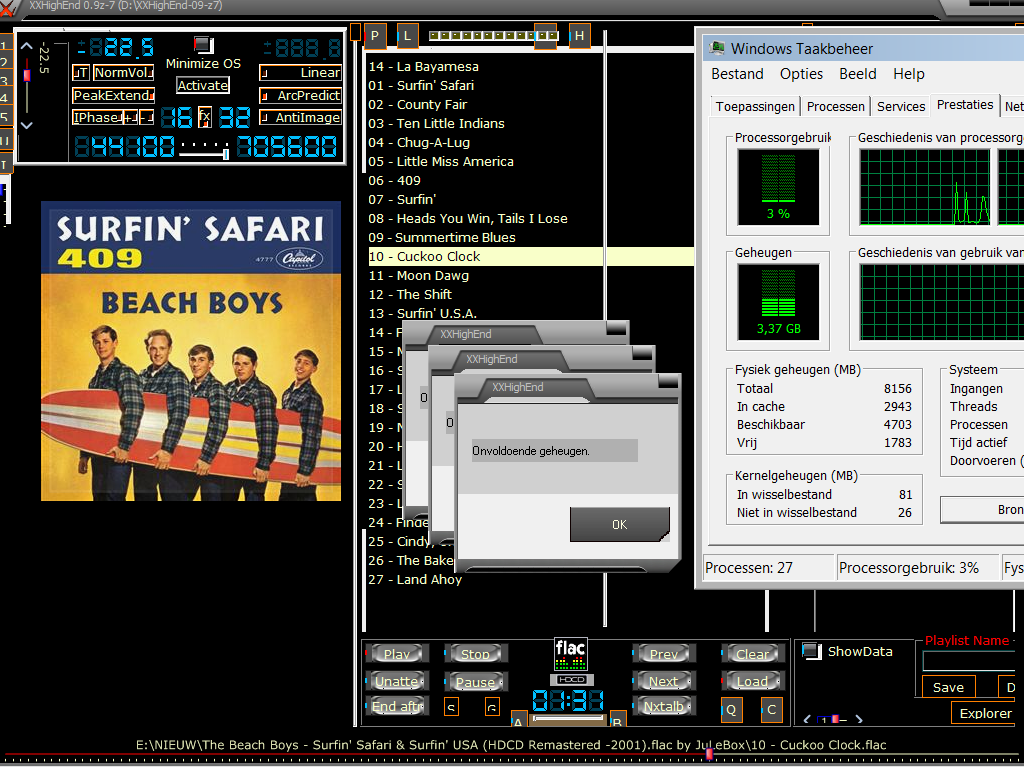
Task: Select the Prestaties tab
Action: pyautogui.click(x=965, y=104)
